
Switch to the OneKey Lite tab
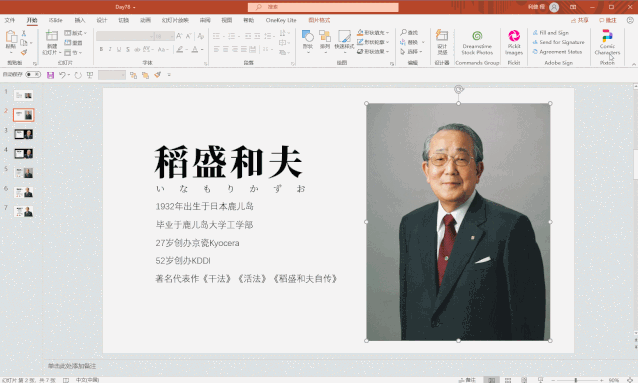click(x=281, y=20)
